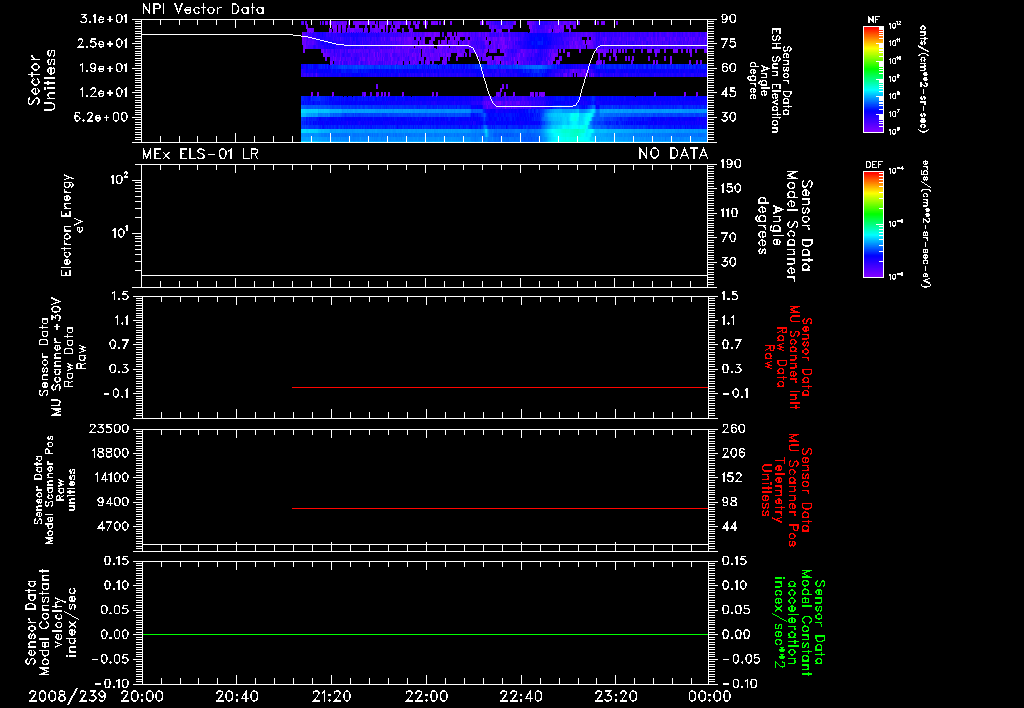The height and width of the screenshot is (708, 1024).
Task: Click the 21:20 time axis label
Action: click(331, 696)
